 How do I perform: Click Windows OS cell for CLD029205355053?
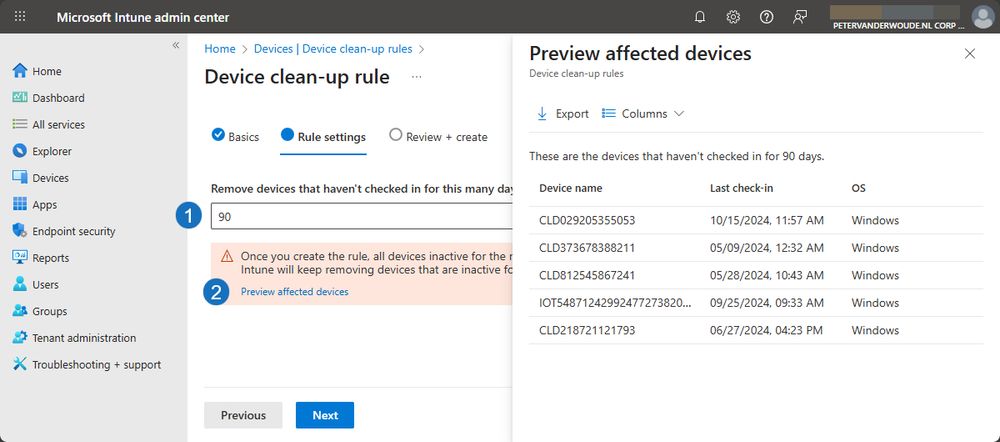tap(875, 220)
